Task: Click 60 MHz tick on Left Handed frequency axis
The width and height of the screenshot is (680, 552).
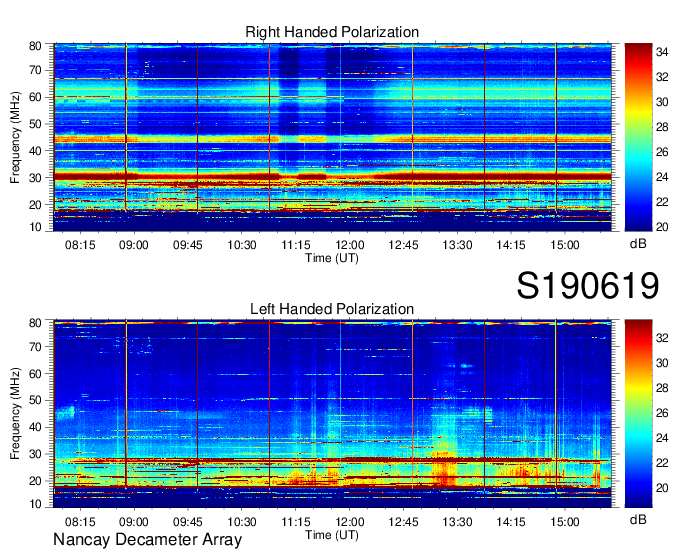Action: 35,374
